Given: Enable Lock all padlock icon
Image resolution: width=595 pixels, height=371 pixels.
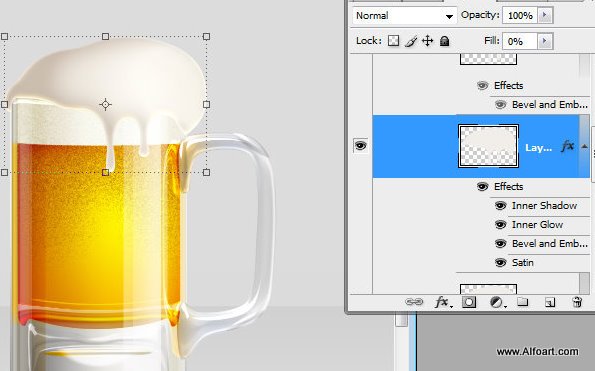Looking at the screenshot, I should coord(444,41).
